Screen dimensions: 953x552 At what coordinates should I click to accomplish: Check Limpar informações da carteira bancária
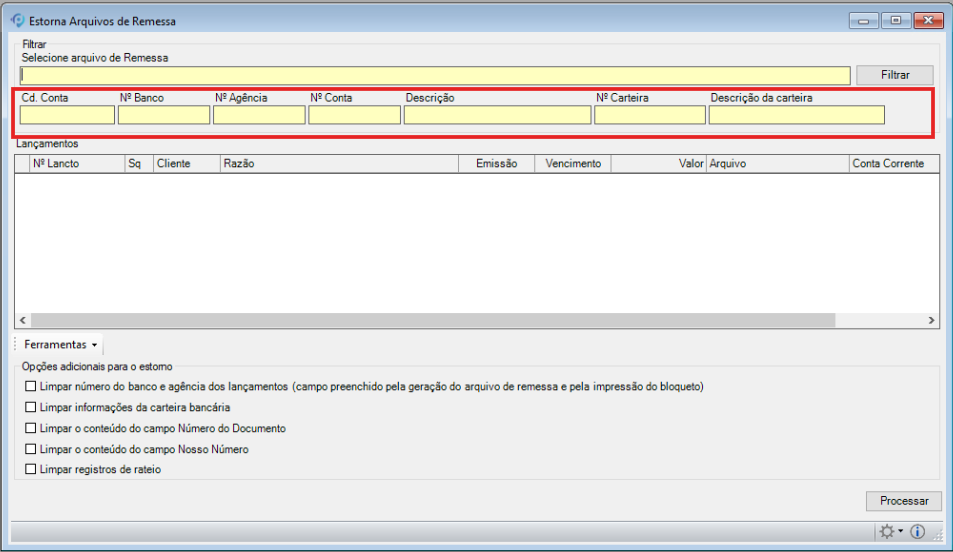point(31,407)
